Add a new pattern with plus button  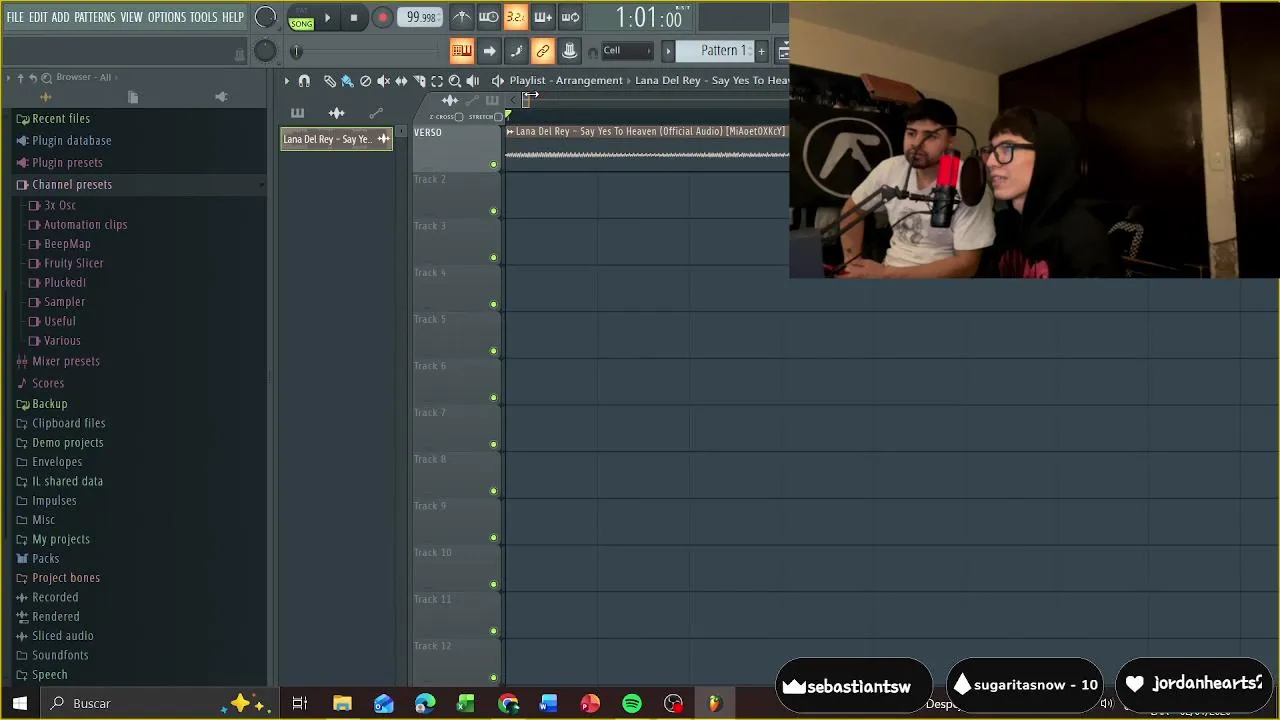point(761,51)
